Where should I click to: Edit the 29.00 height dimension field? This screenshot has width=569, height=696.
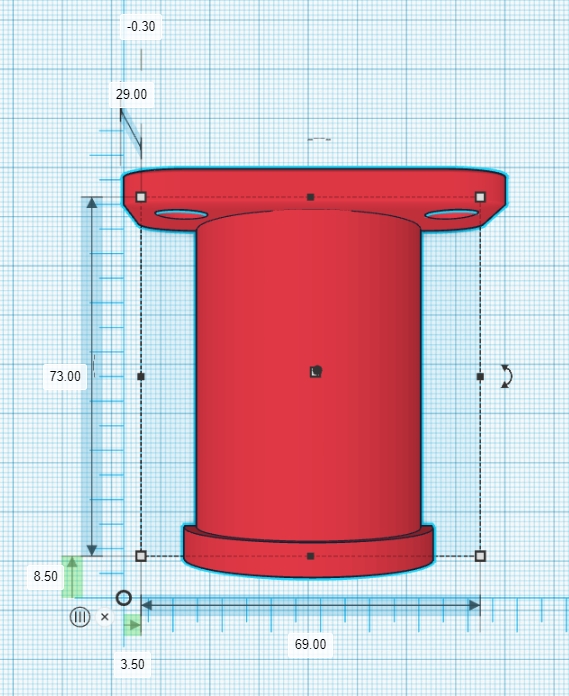point(131,94)
